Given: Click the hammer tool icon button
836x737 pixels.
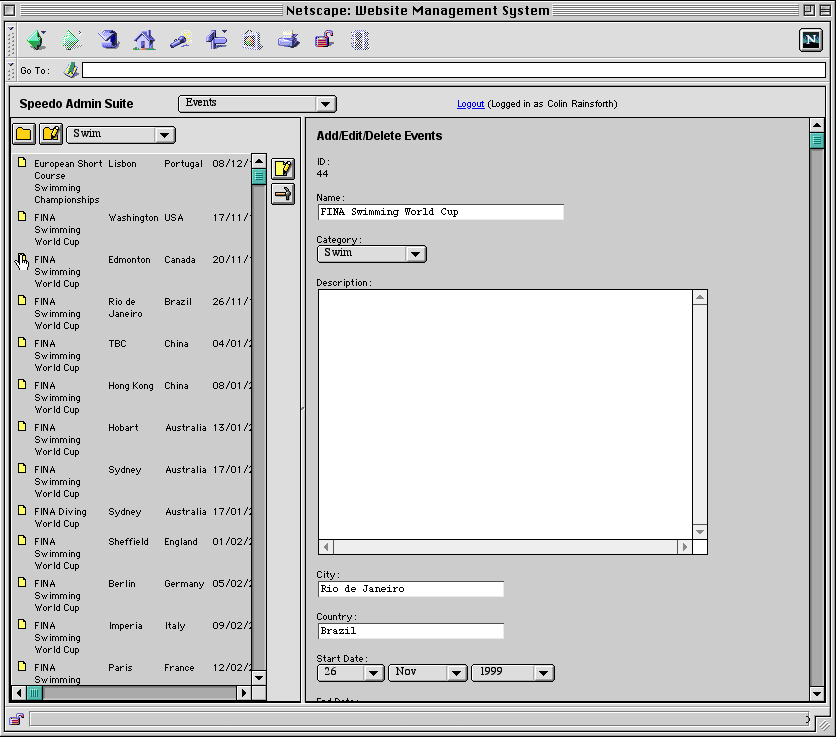Looking at the screenshot, I should pos(283,194).
